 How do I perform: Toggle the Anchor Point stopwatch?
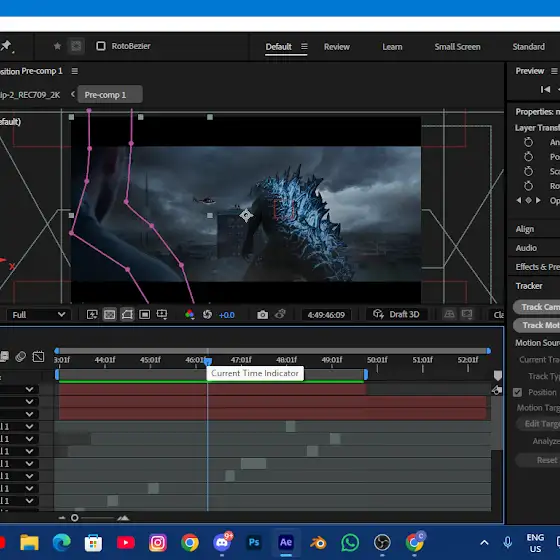[x=528, y=142]
